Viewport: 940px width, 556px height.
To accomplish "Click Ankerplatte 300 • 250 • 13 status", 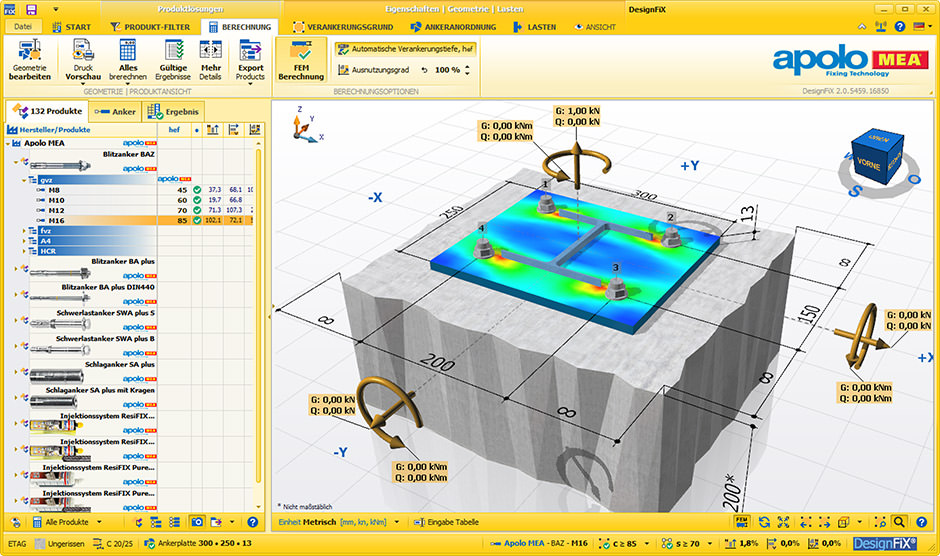I will [198, 543].
